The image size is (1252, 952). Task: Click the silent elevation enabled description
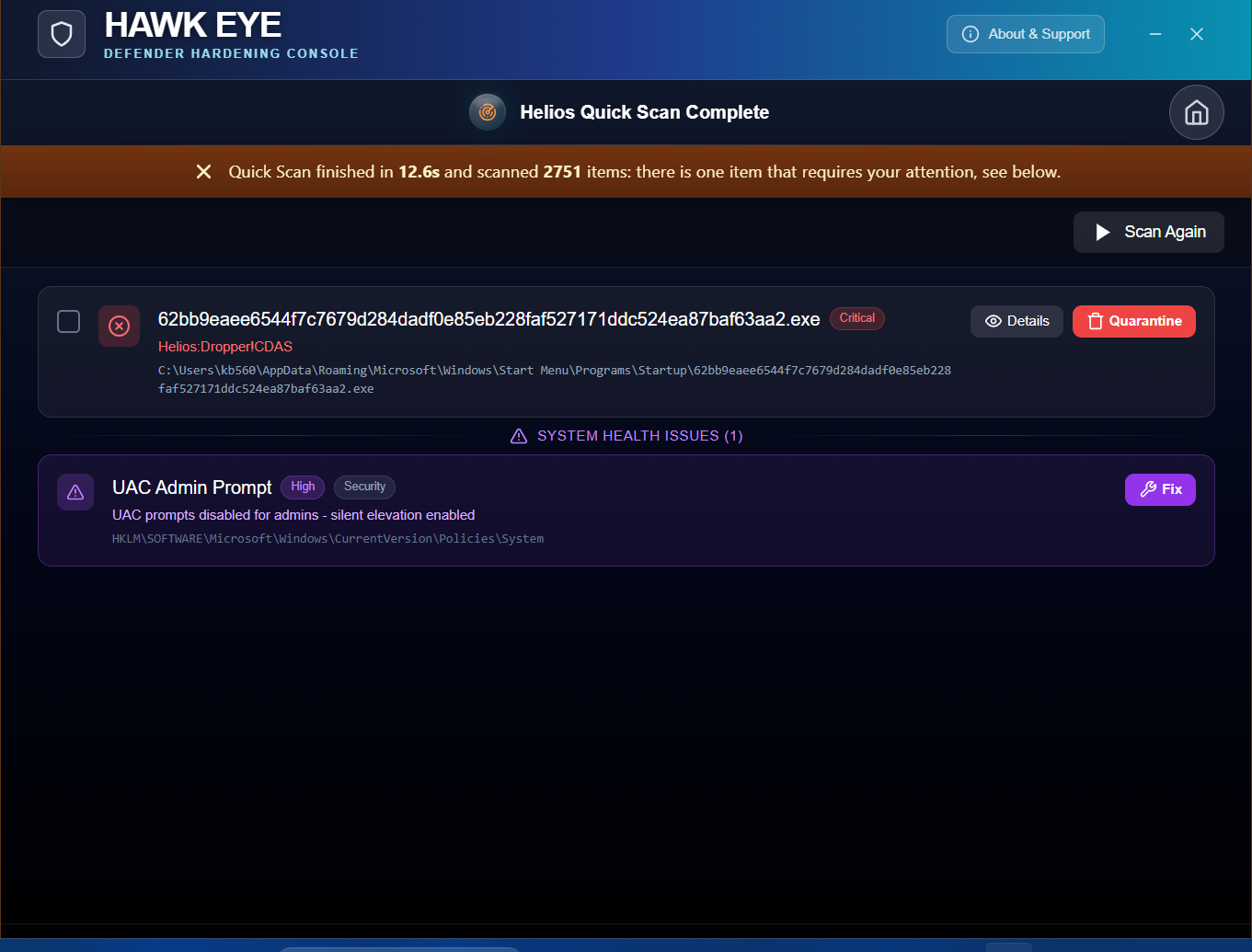293,515
